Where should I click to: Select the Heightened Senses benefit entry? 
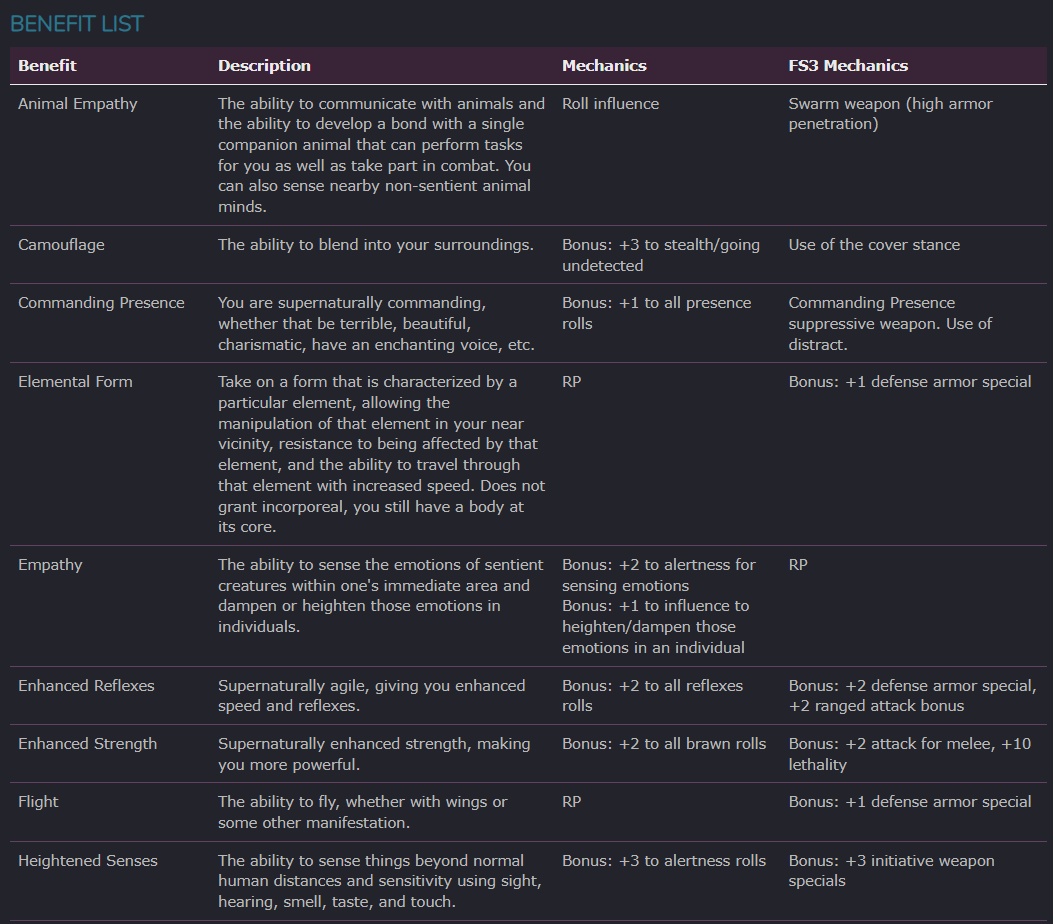88,860
